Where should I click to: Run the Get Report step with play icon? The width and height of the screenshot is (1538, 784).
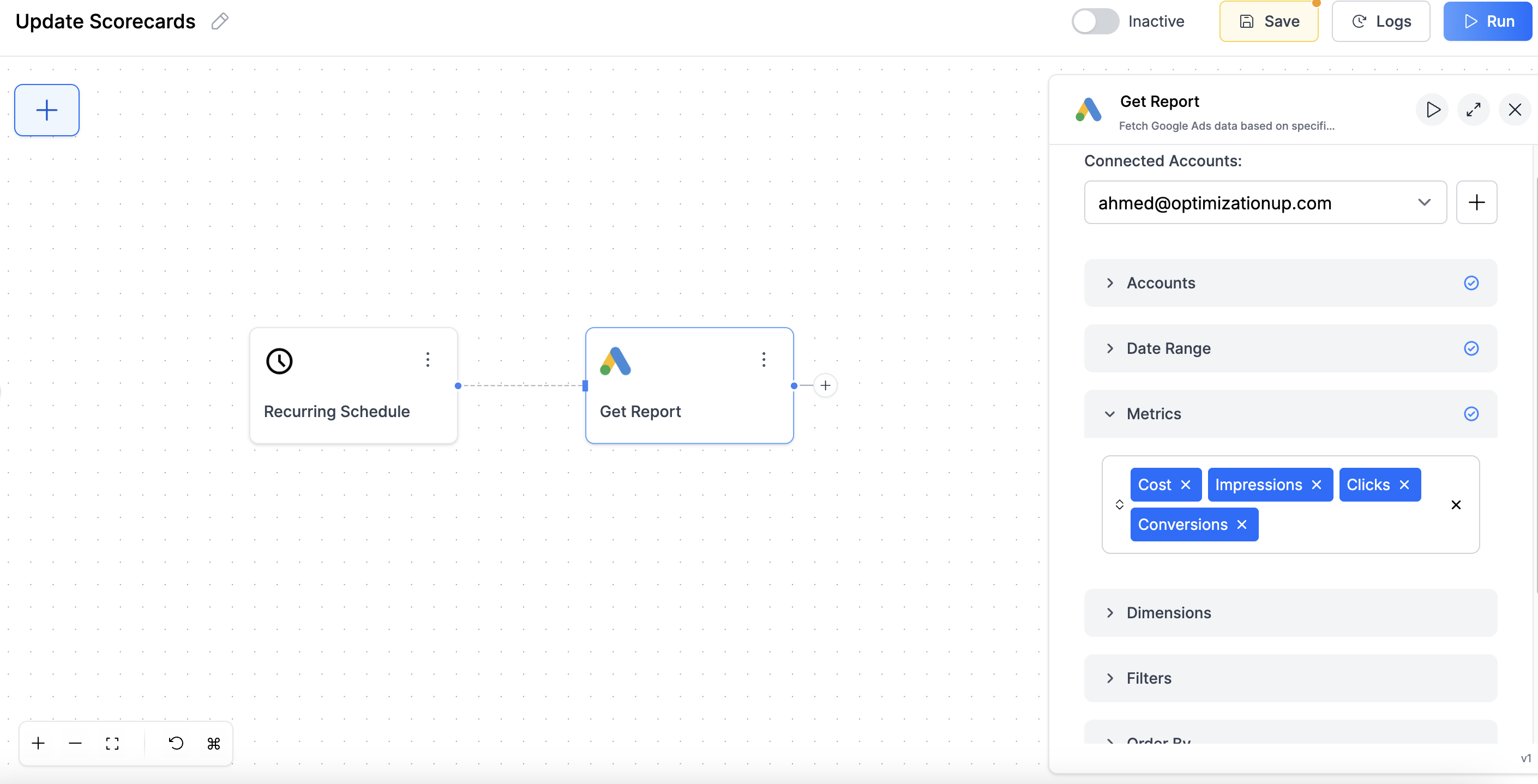pos(1432,110)
